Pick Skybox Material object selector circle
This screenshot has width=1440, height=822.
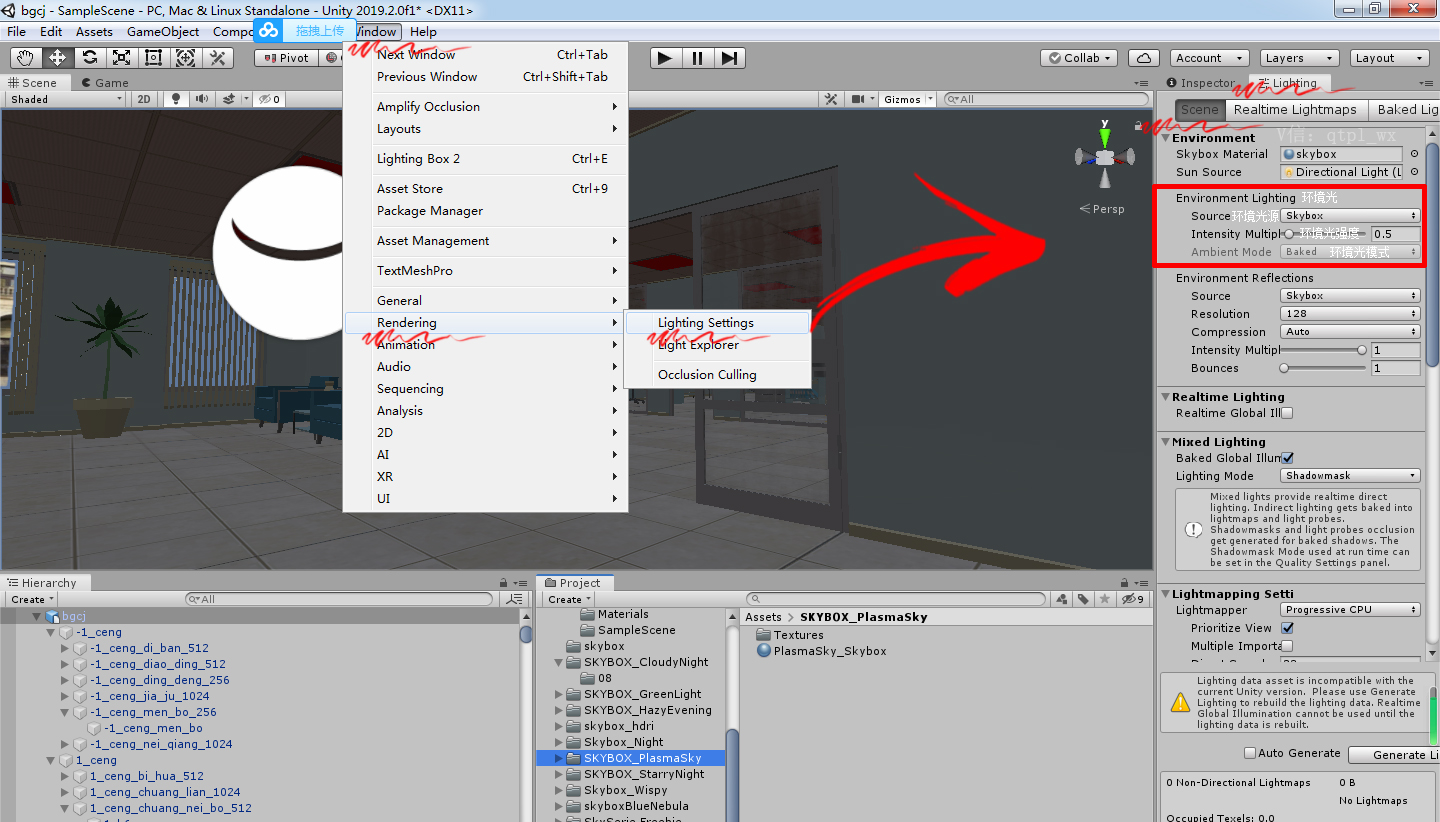pos(1414,154)
